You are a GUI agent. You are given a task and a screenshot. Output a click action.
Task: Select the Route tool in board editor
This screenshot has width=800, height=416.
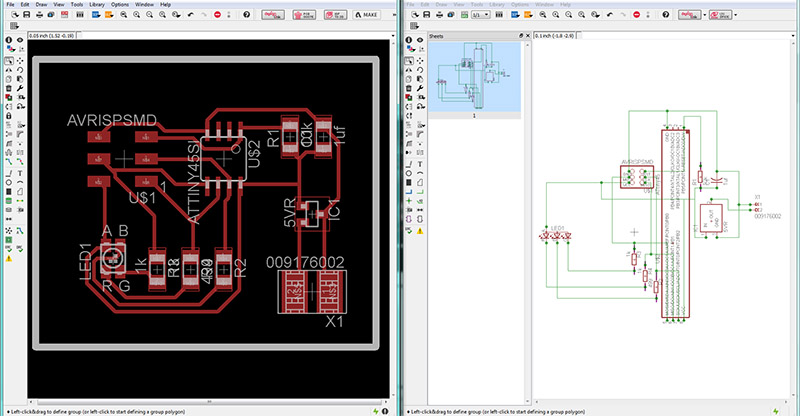9,161
